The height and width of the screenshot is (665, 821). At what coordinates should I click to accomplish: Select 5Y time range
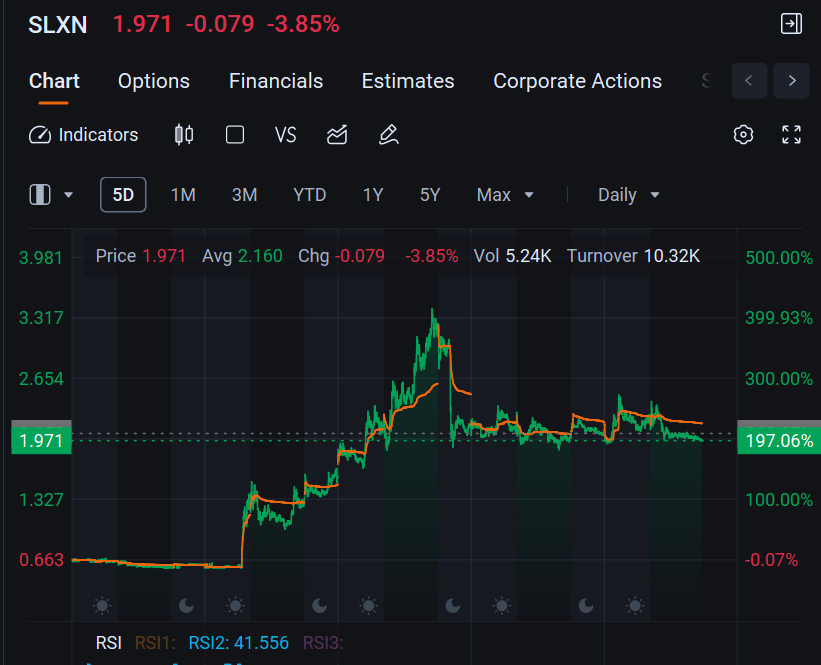click(x=430, y=195)
